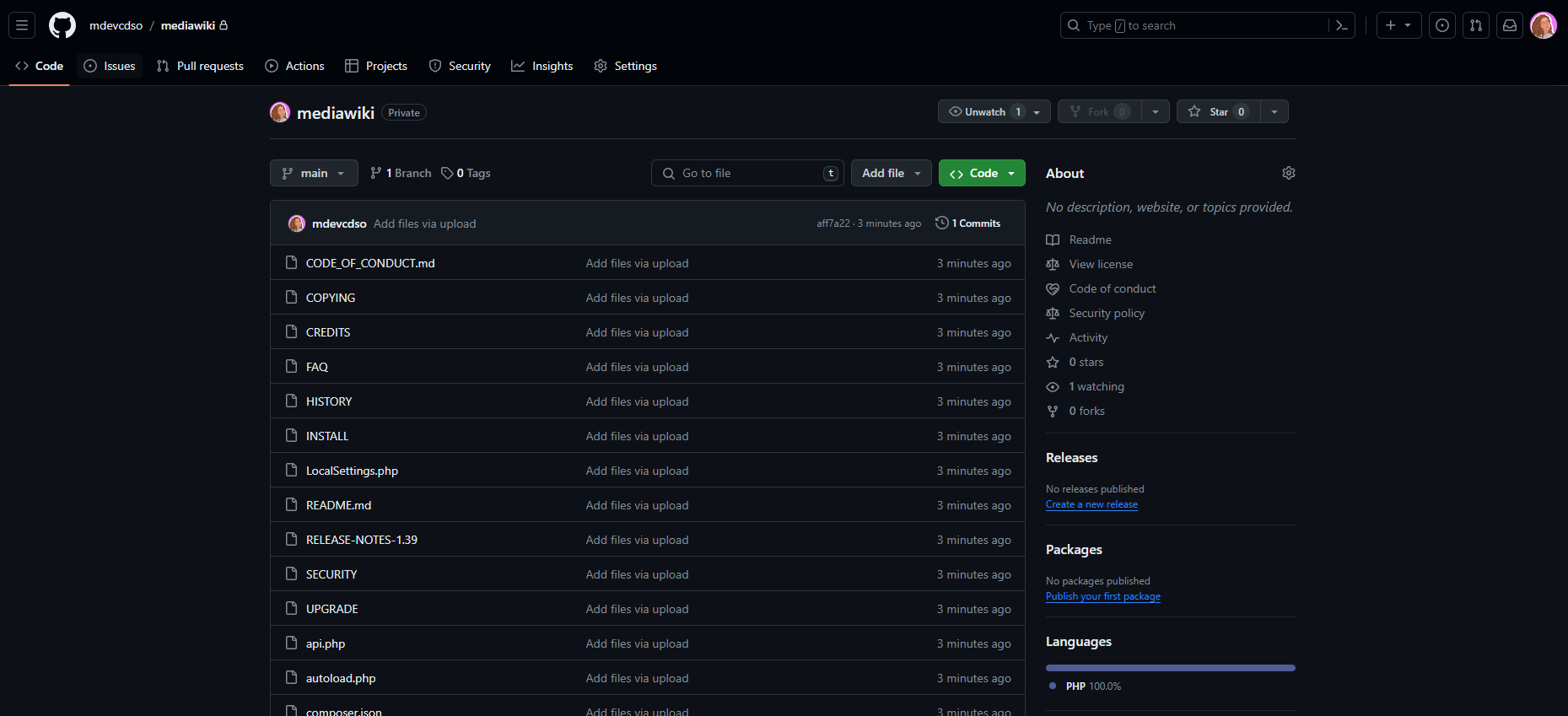Open the Add file dropdown
This screenshot has width=1568, height=716.
click(892, 173)
